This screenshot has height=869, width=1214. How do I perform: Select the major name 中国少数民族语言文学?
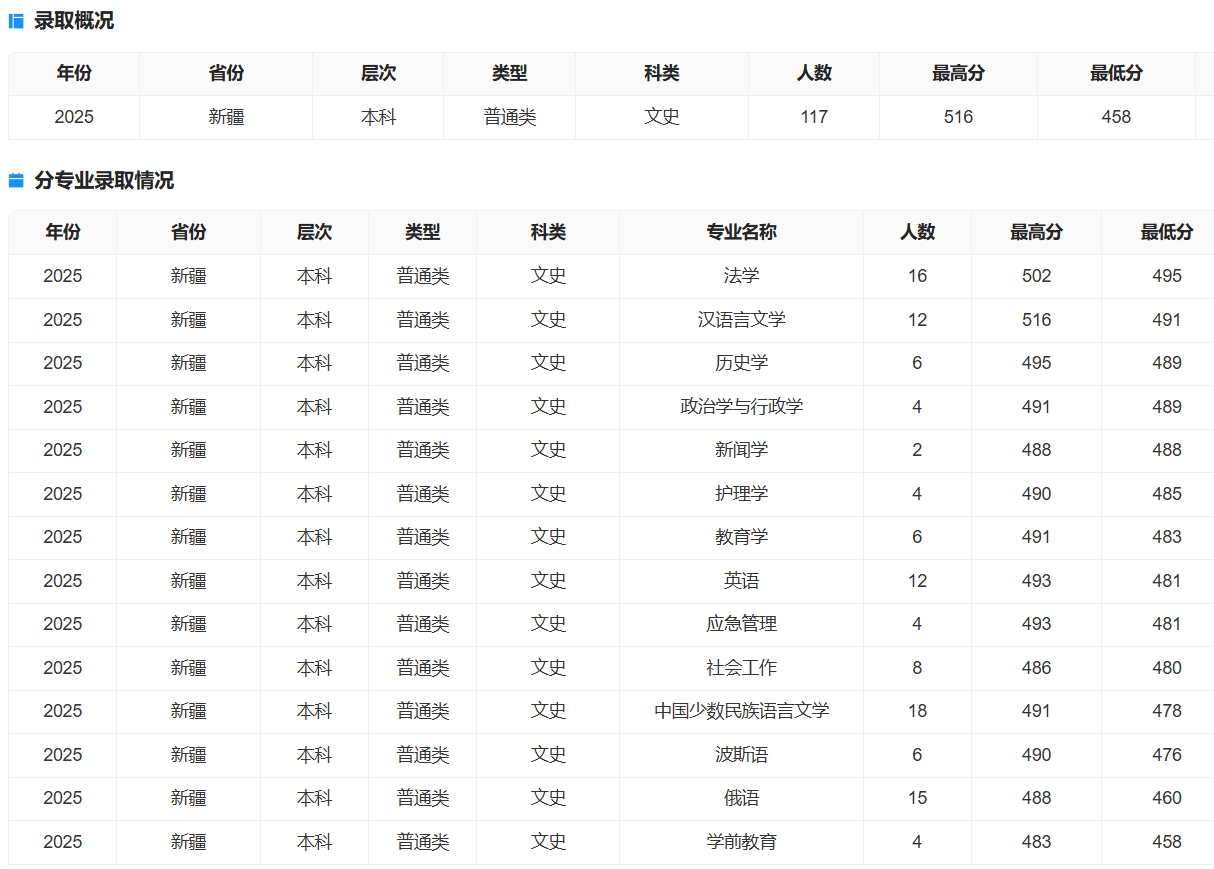pyautogui.click(x=741, y=711)
